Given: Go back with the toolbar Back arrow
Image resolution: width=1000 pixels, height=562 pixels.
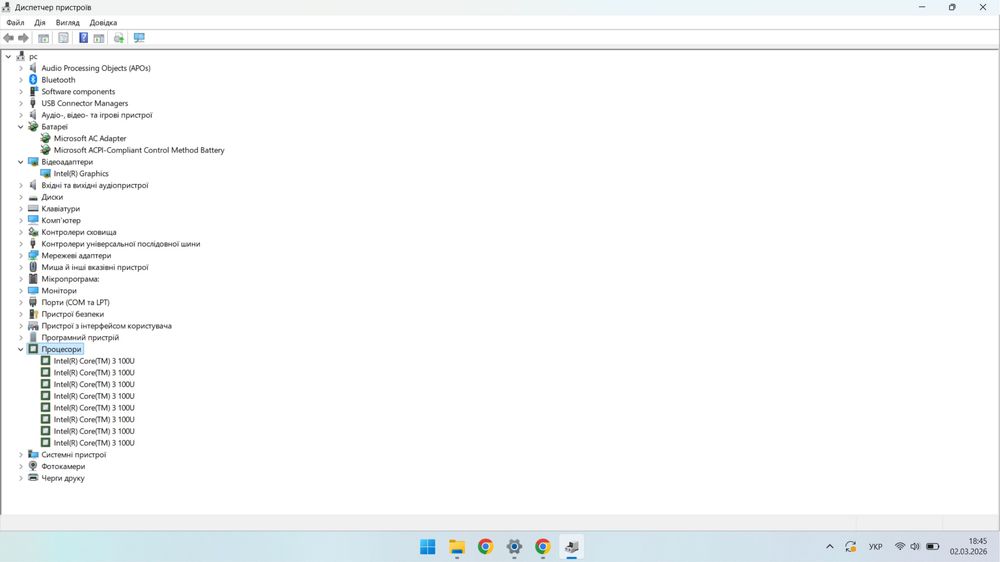Looking at the screenshot, I should click(x=8, y=38).
